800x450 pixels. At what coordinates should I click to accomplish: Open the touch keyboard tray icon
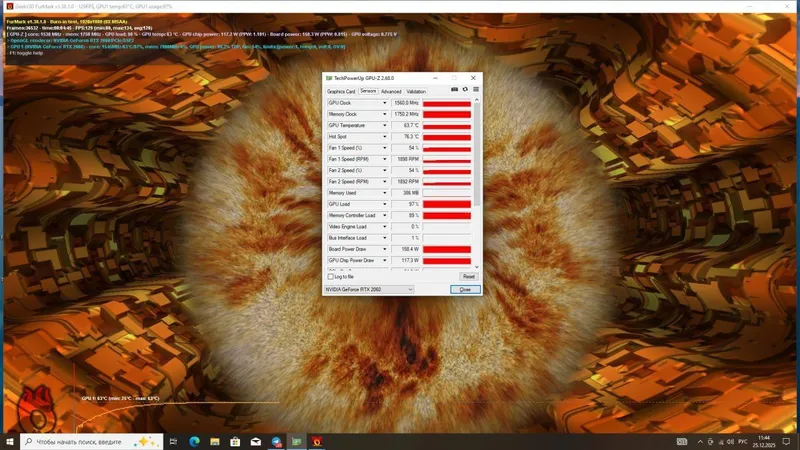coord(682,441)
